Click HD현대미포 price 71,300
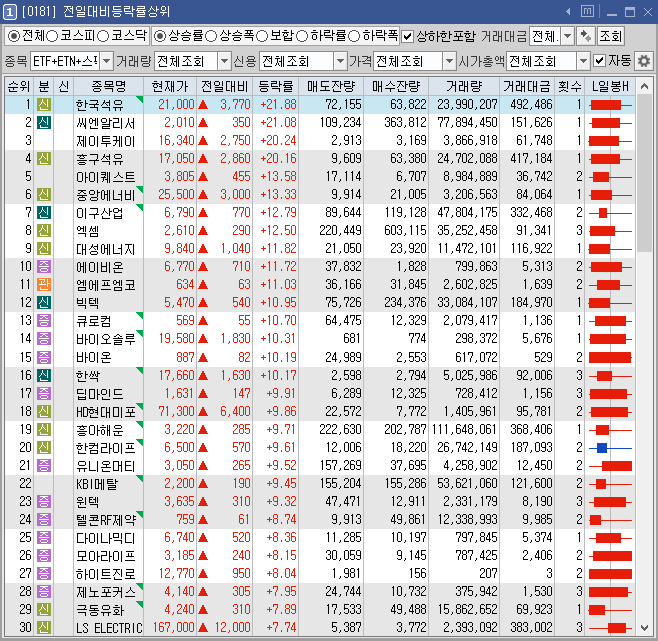The height and width of the screenshot is (641, 658). tap(176, 411)
